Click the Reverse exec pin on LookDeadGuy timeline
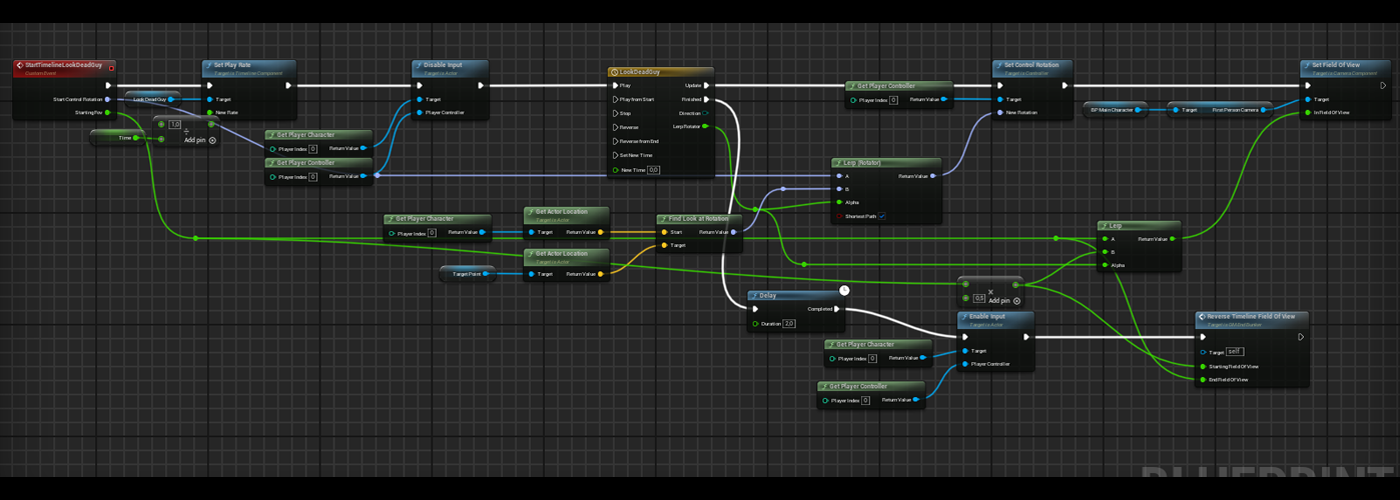This screenshot has width=1400, height=500. coord(614,127)
